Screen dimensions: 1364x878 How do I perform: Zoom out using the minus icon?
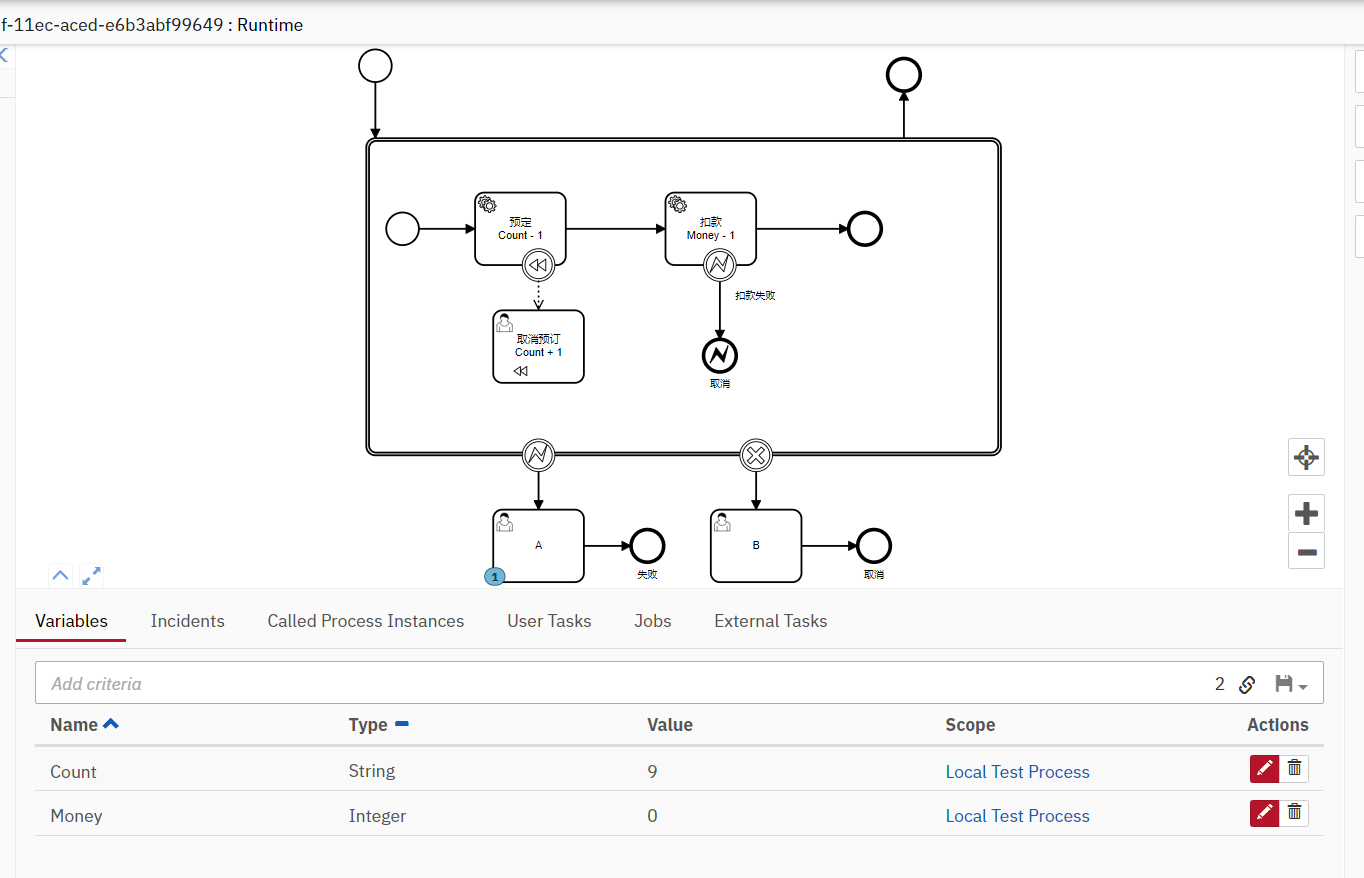(x=1306, y=551)
